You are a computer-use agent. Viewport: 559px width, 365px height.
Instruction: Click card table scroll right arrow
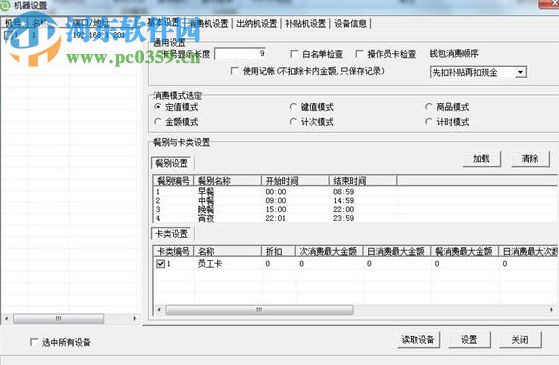pyautogui.click(x=552, y=310)
